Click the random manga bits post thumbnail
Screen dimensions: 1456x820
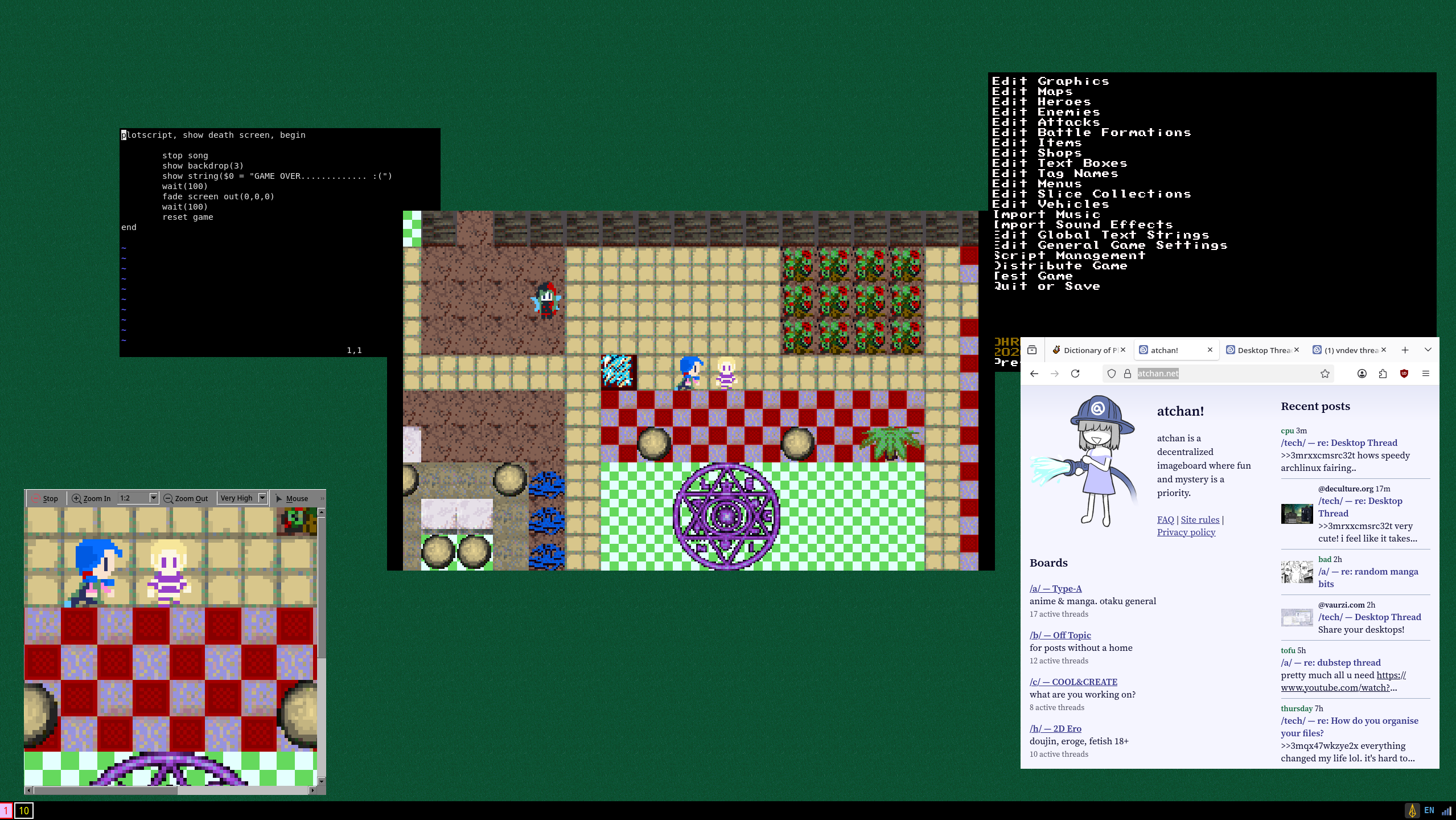[x=1297, y=572]
